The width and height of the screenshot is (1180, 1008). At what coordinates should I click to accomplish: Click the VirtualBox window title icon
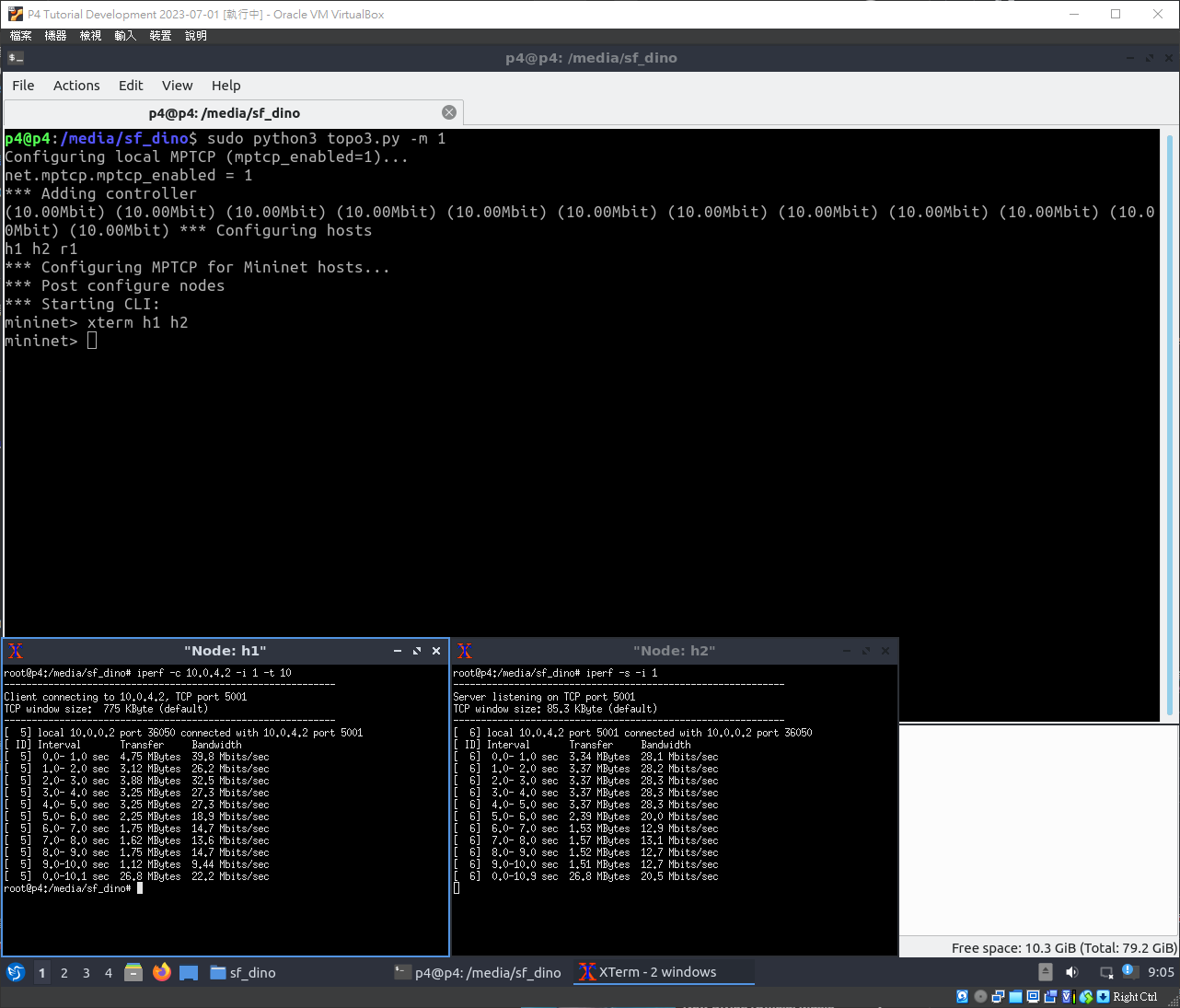pyautogui.click(x=15, y=14)
